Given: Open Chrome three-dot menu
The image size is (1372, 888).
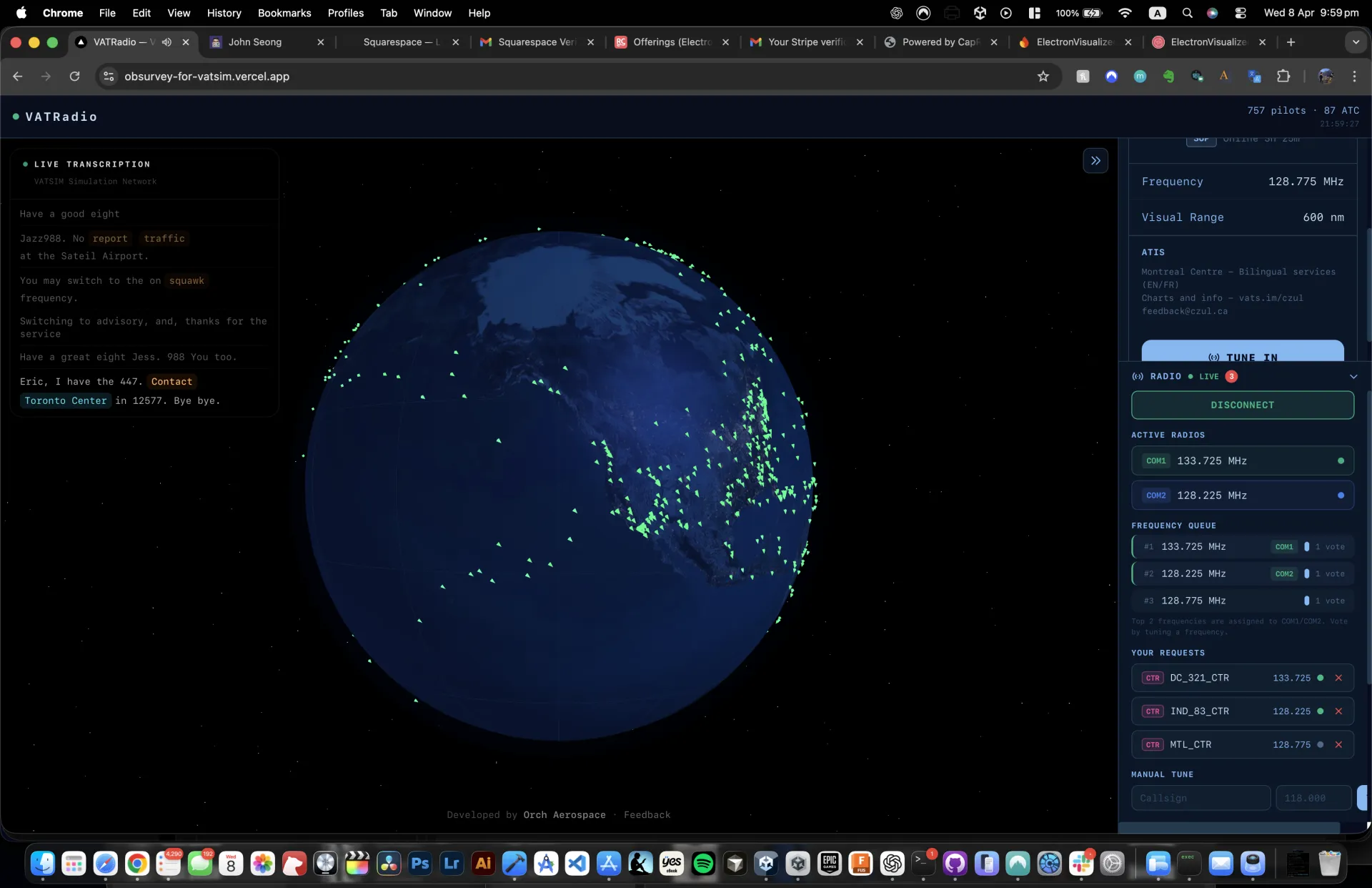Looking at the screenshot, I should point(1354,77).
